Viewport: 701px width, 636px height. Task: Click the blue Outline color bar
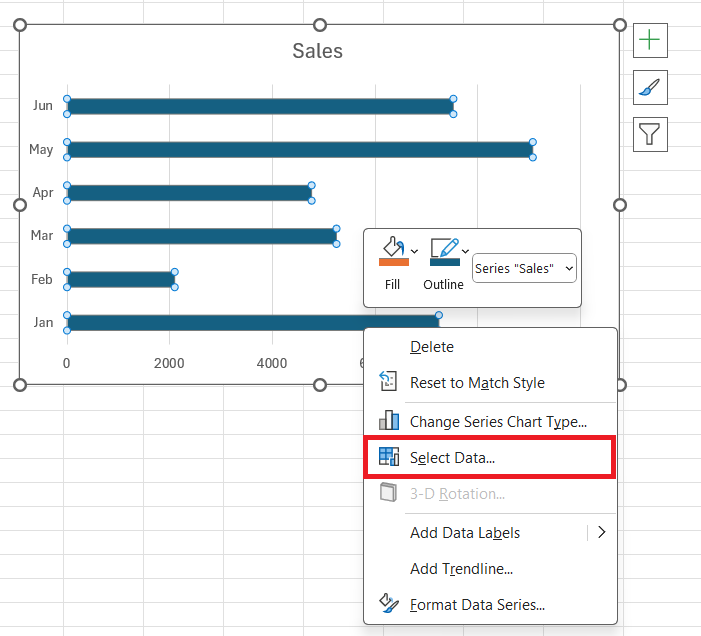[445, 262]
